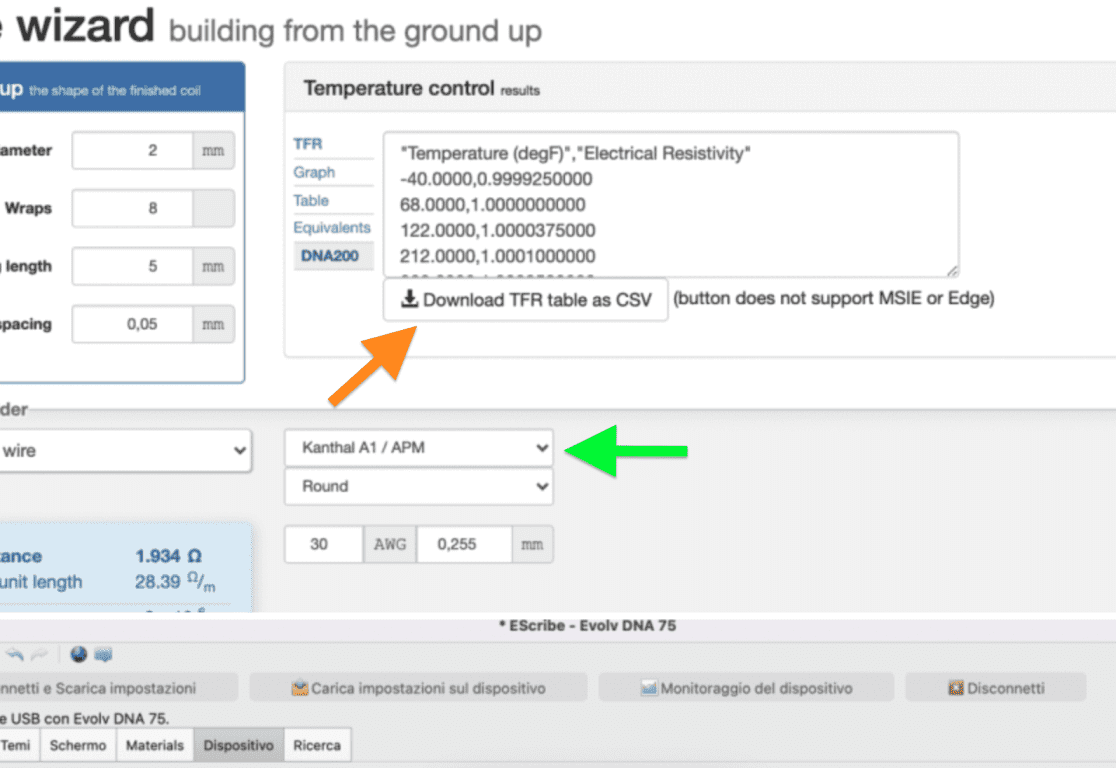
Task: Open the wire type dropdown
Action: point(124,451)
